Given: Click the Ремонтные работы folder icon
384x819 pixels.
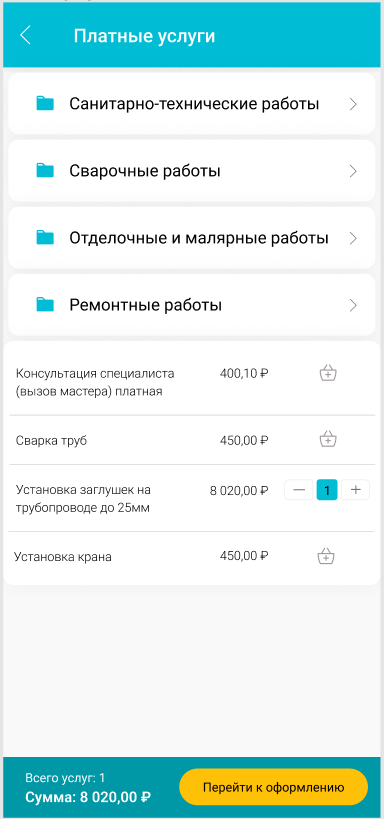Looking at the screenshot, I should [45, 305].
